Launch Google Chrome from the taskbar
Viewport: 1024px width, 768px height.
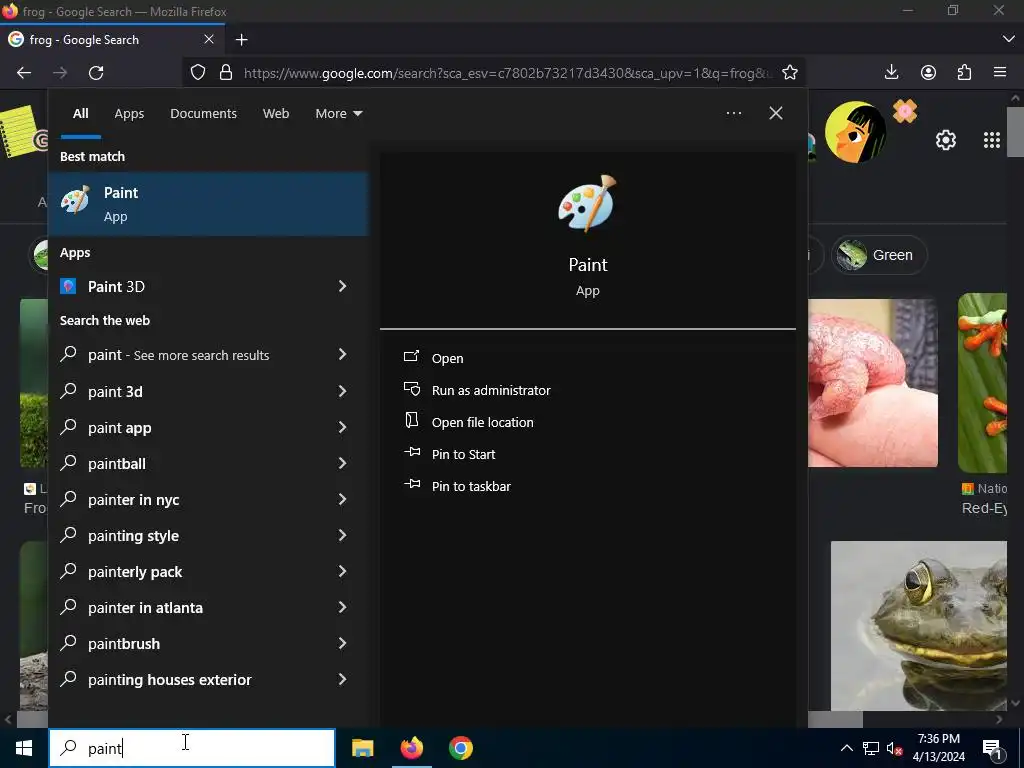click(x=460, y=748)
